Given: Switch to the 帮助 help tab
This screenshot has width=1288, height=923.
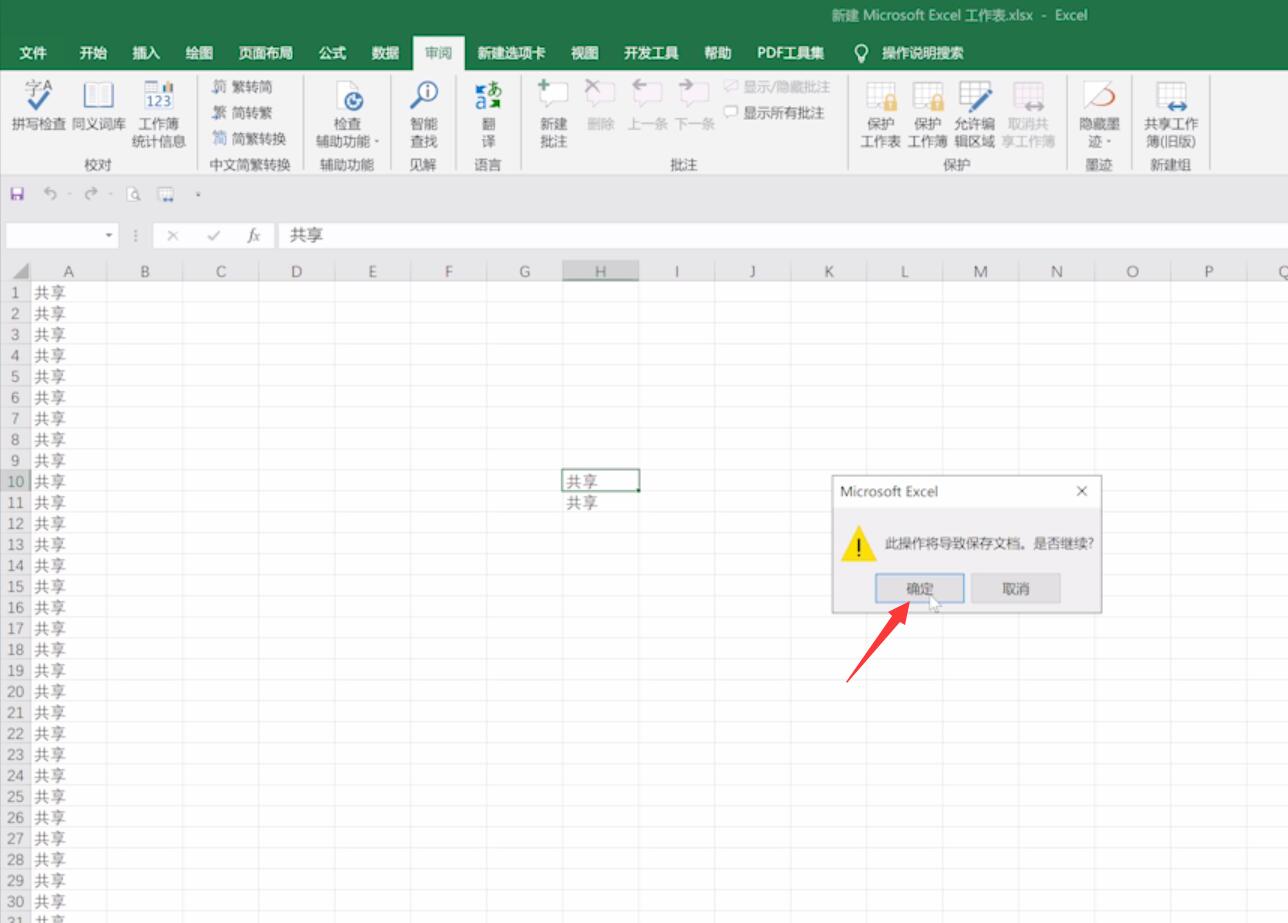Looking at the screenshot, I should pyautogui.click(x=717, y=53).
